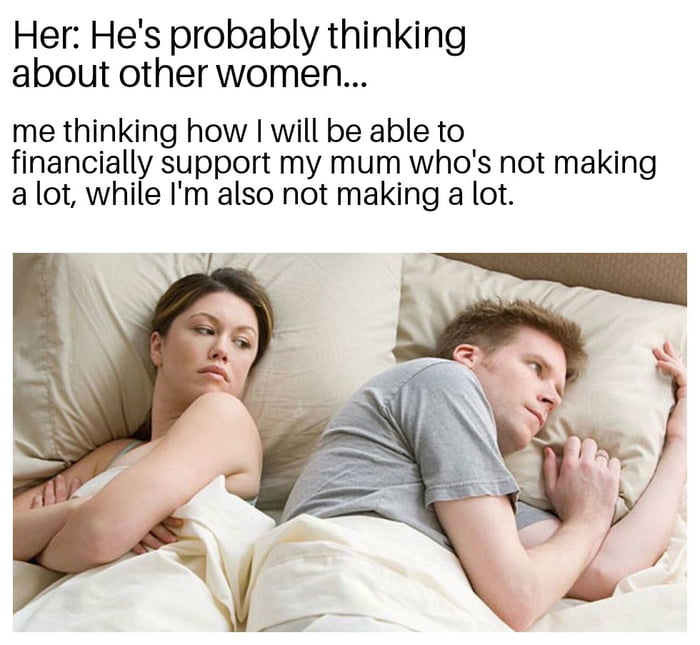The height and width of the screenshot is (645, 700).
Task: Click the word "support" in the caption
Action: click(215, 167)
